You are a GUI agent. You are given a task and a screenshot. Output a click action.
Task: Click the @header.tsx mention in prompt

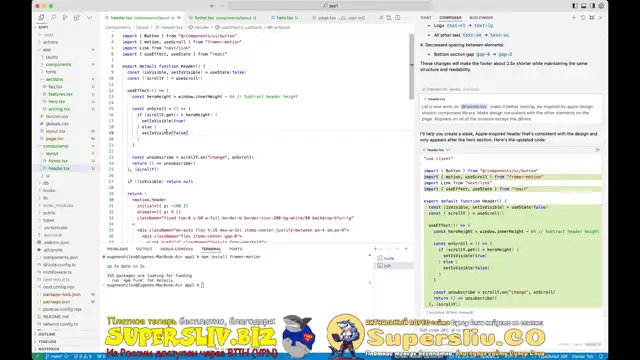(473, 107)
